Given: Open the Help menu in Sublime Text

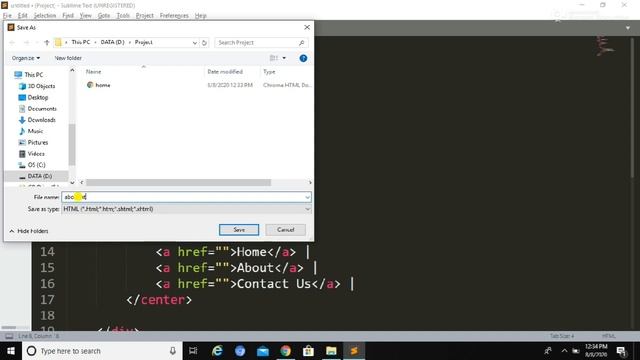Looking at the screenshot, I should [x=200, y=16].
